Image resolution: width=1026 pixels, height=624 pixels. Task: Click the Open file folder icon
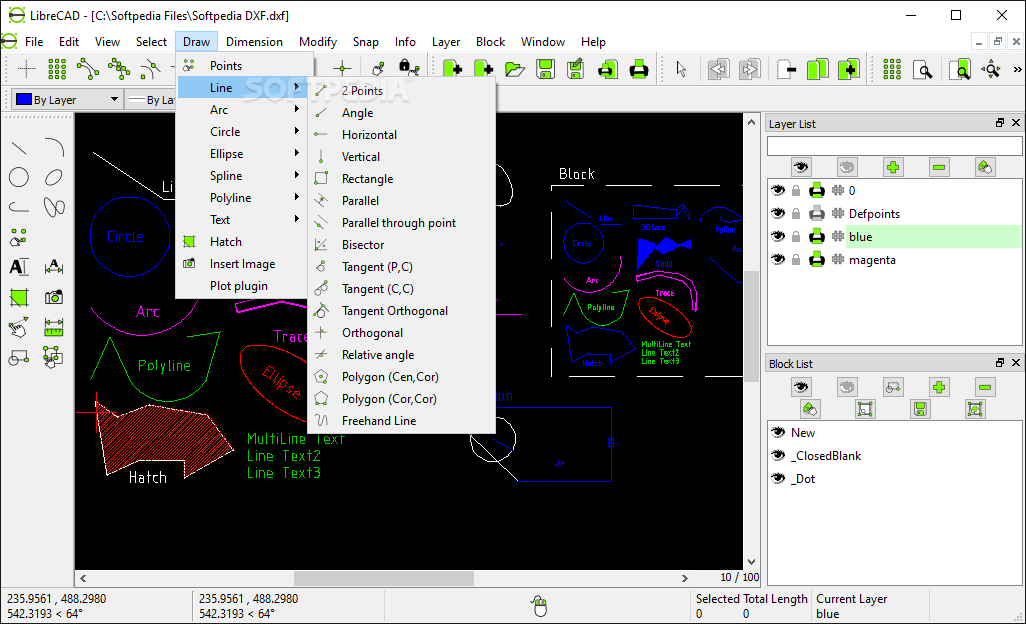[514, 68]
